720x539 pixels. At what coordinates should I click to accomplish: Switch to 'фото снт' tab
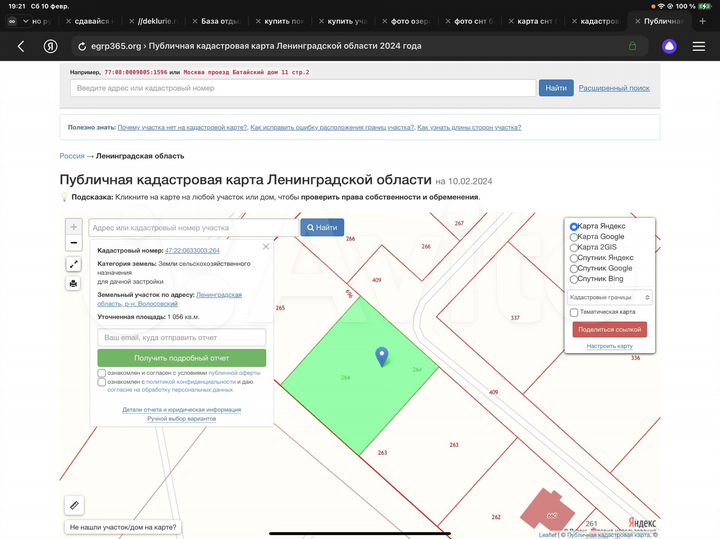pos(473,21)
